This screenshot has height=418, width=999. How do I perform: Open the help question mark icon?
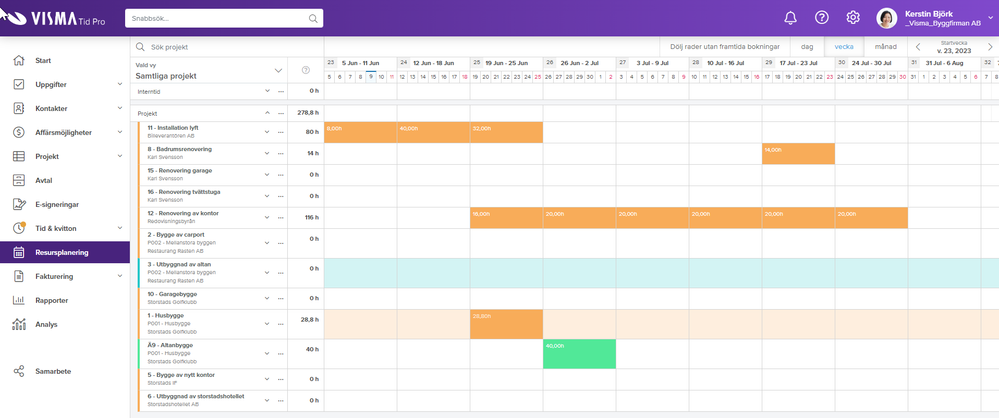tap(821, 18)
